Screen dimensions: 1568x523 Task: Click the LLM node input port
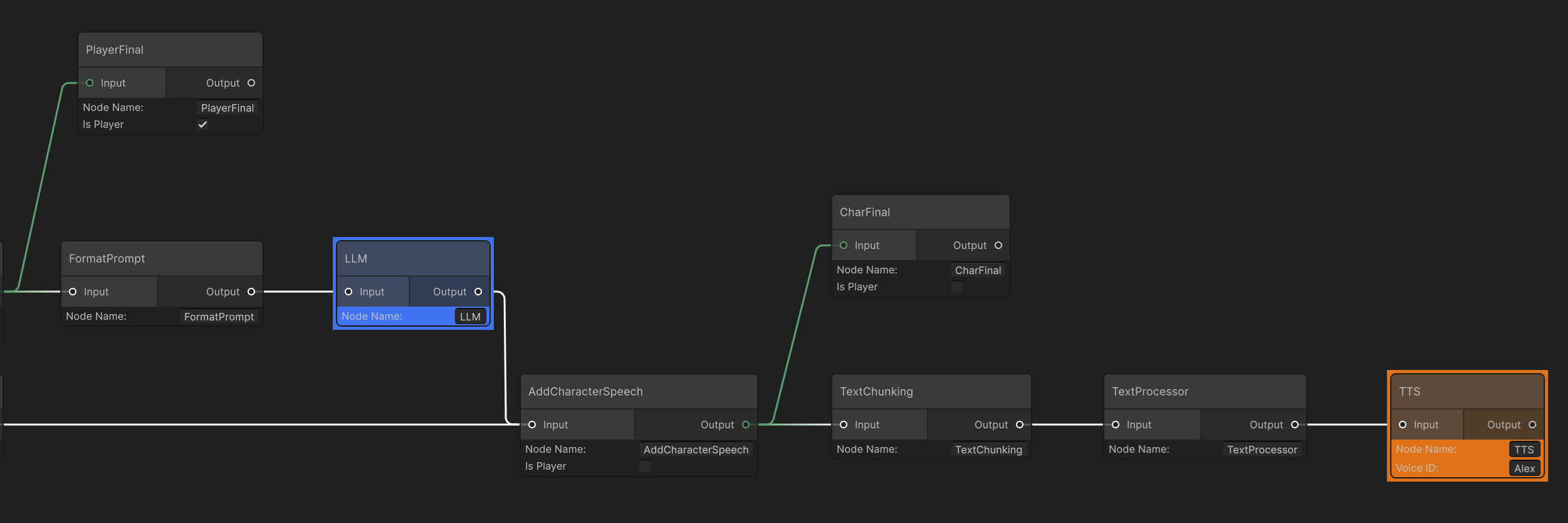[x=348, y=292]
